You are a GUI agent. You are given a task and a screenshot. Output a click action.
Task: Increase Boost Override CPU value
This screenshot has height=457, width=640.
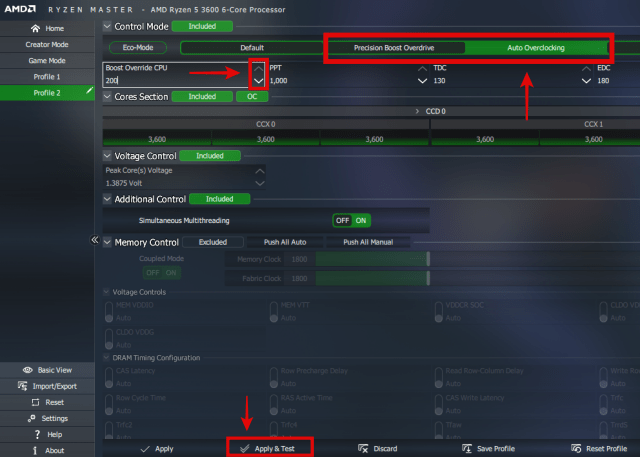click(x=258, y=68)
